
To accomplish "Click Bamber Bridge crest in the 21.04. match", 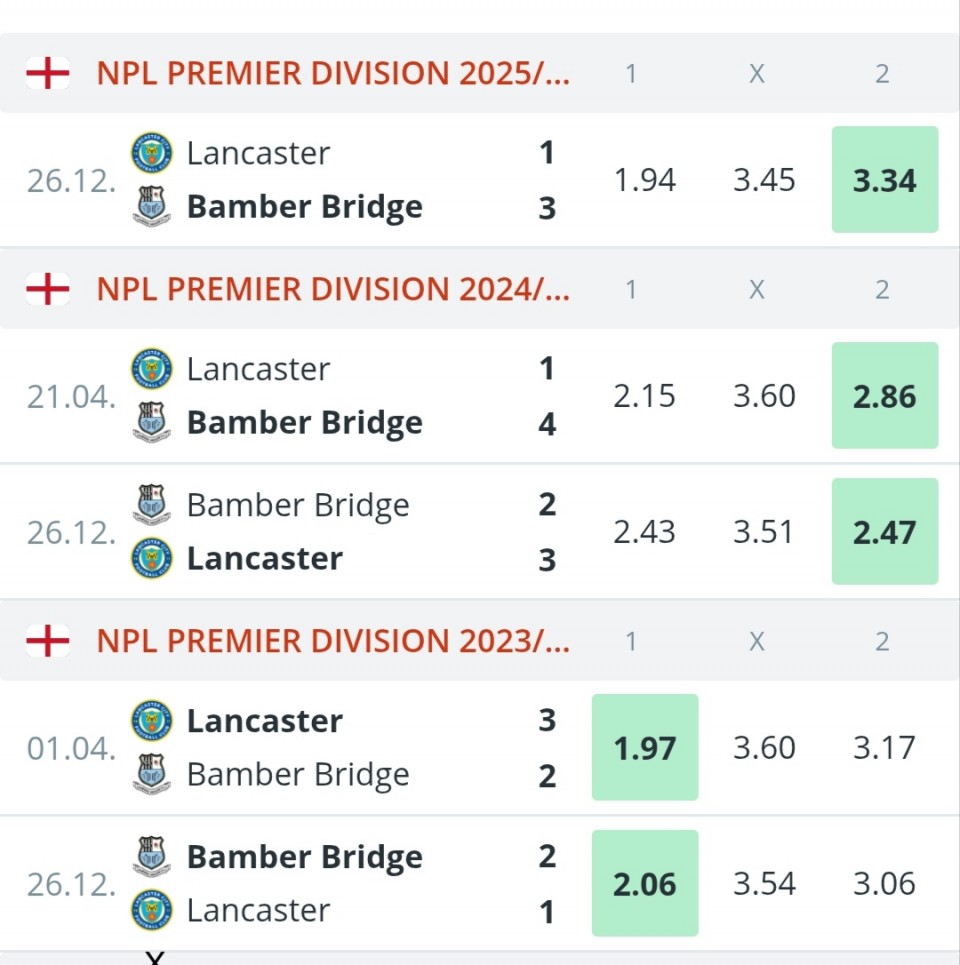I will tap(152, 422).
